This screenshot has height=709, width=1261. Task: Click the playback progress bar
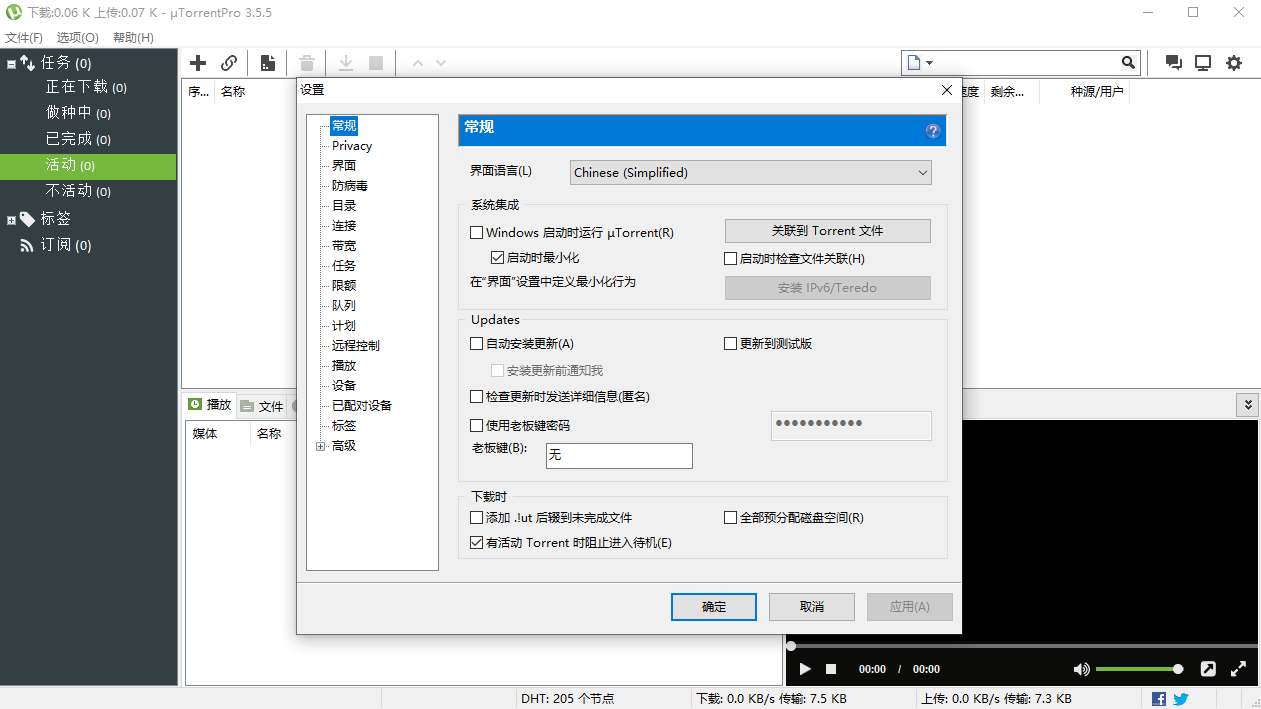(1022, 646)
